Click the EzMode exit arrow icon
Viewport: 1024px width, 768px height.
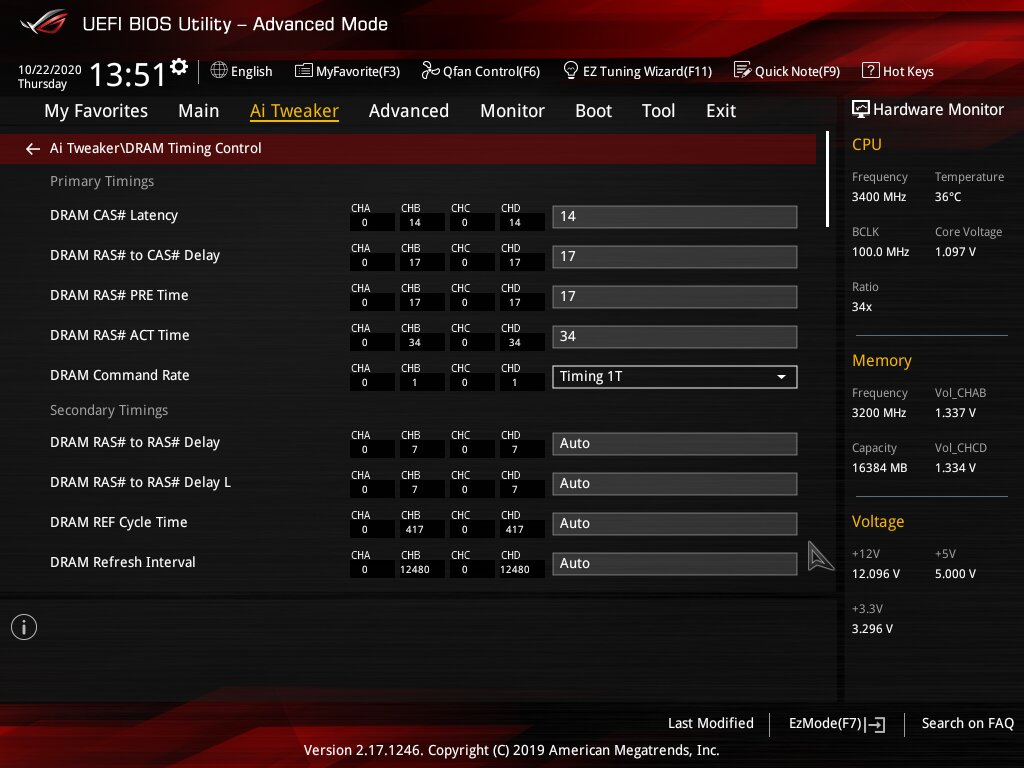pyautogui.click(x=875, y=724)
